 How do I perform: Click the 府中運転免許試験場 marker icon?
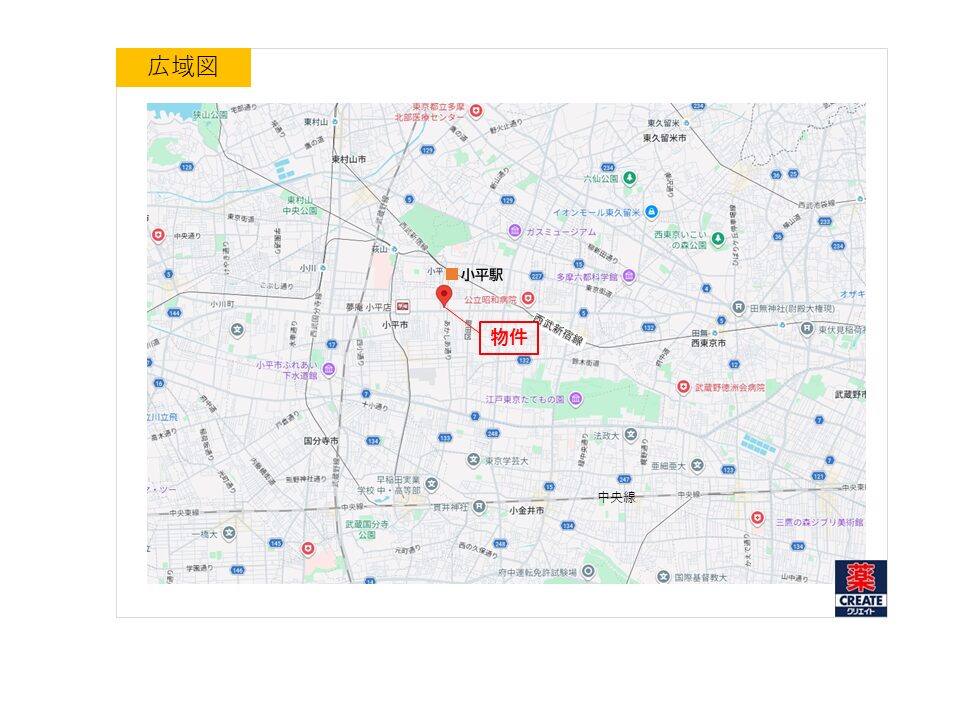click(x=588, y=572)
